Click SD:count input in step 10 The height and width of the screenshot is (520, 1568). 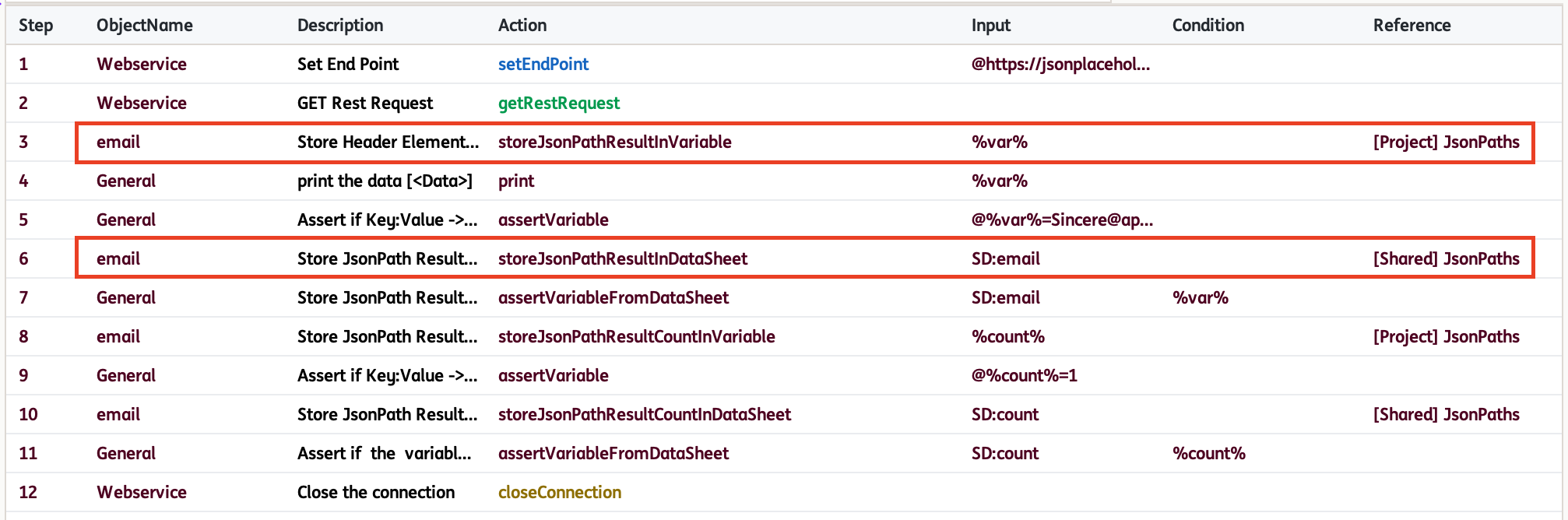1005,414
